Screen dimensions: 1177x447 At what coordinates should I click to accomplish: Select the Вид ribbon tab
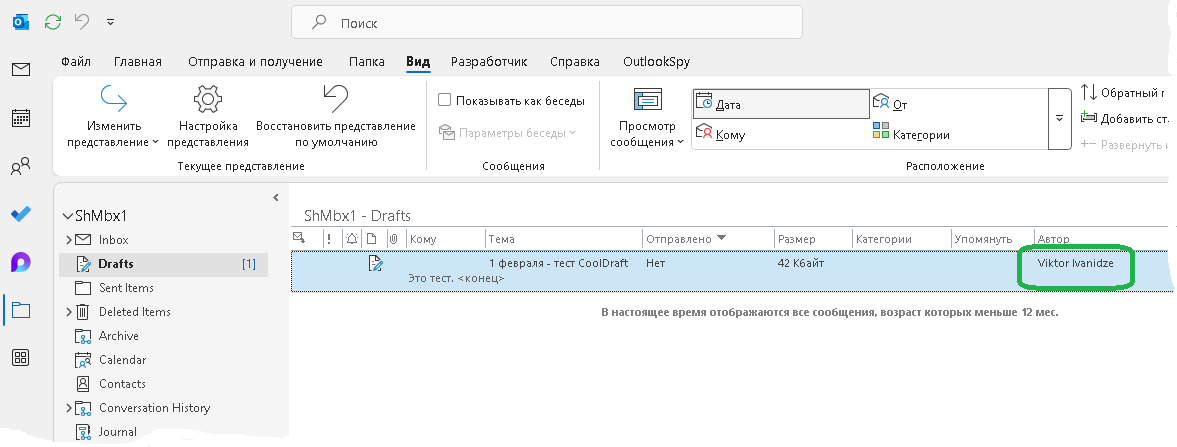click(418, 62)
